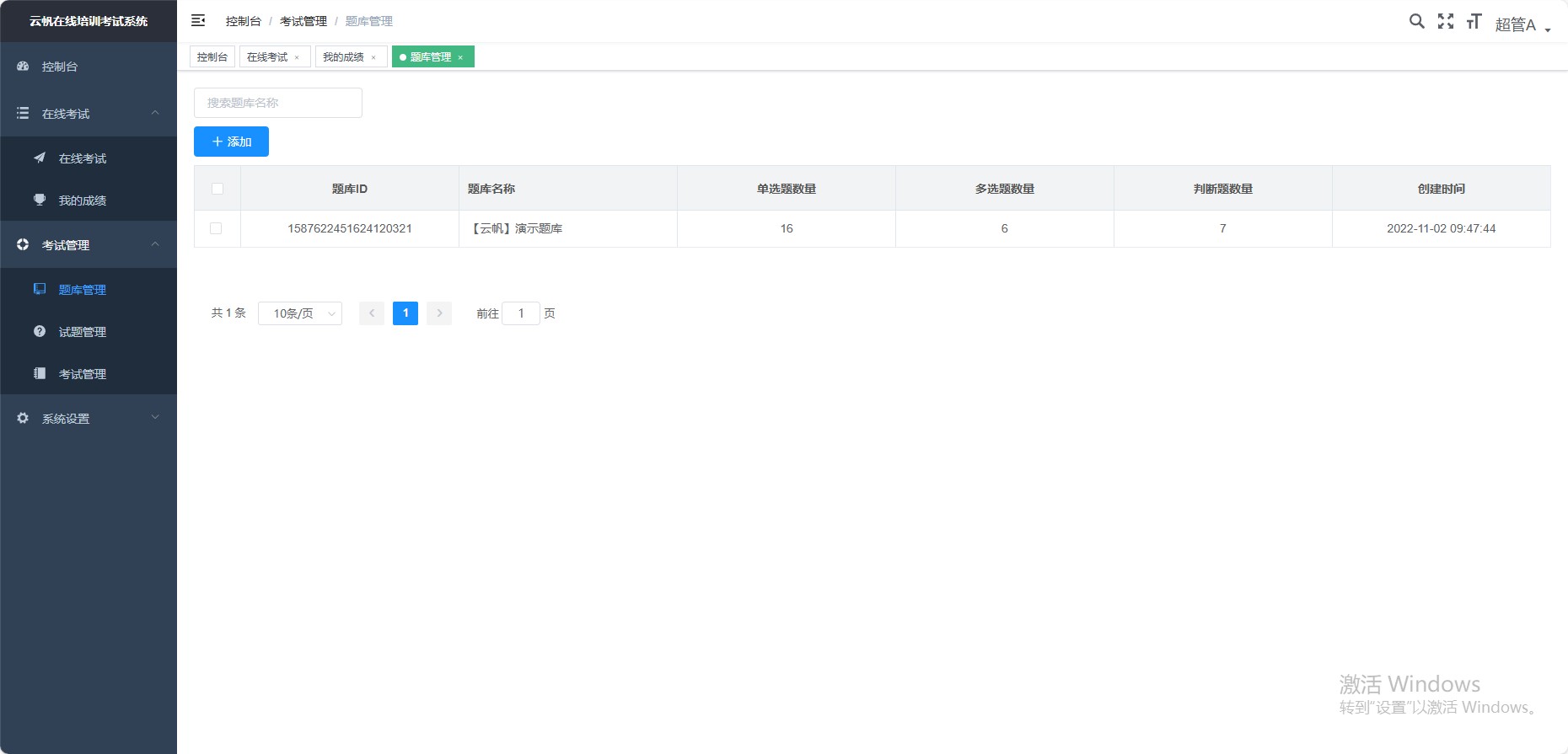1568x754 pixels.
Task: Click the single-choice count value 16
Action: coord(787,228)
